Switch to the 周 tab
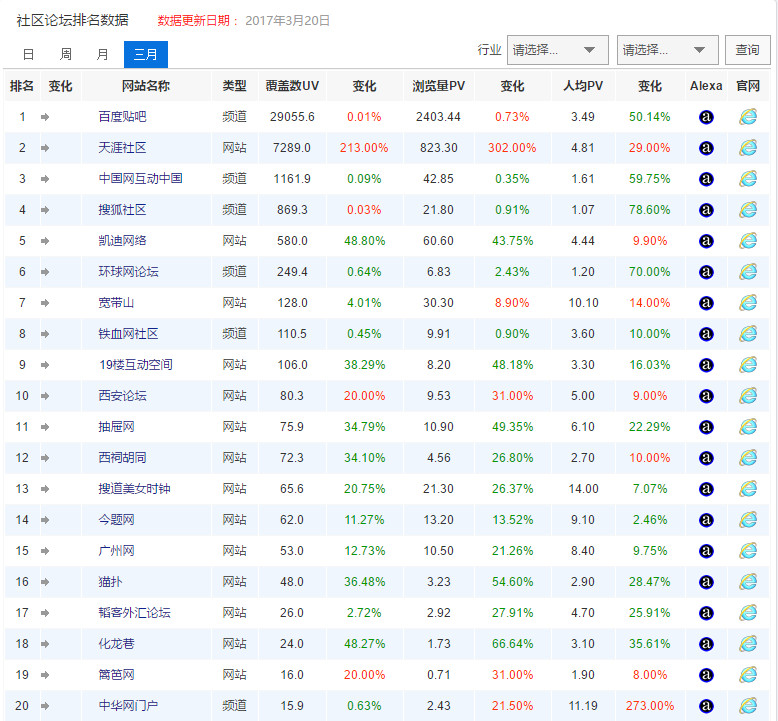Viewport: 778px width, 721px height. pyautogui.click(x=65, y=54)
